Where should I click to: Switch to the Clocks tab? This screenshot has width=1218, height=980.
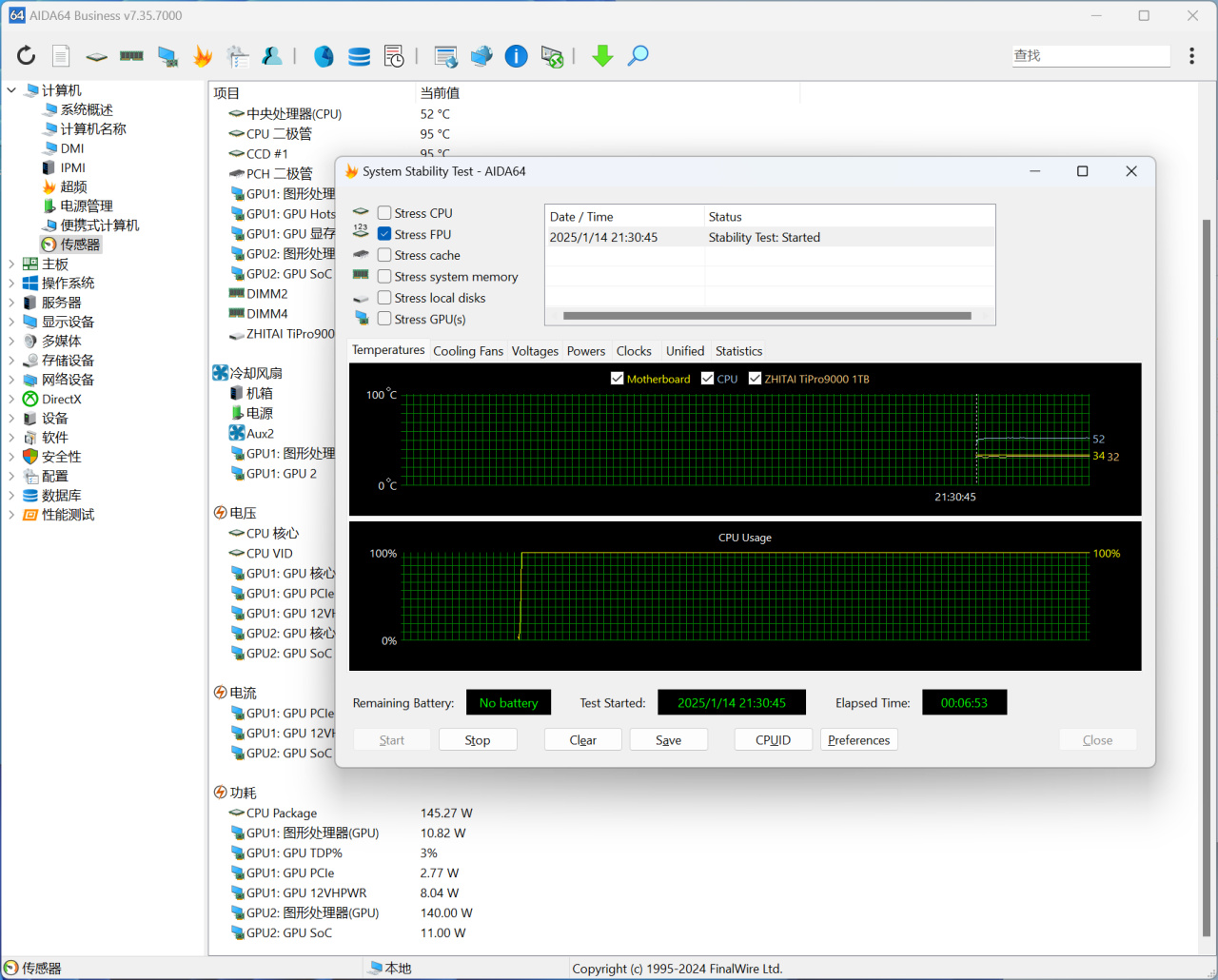pos(634,351)
